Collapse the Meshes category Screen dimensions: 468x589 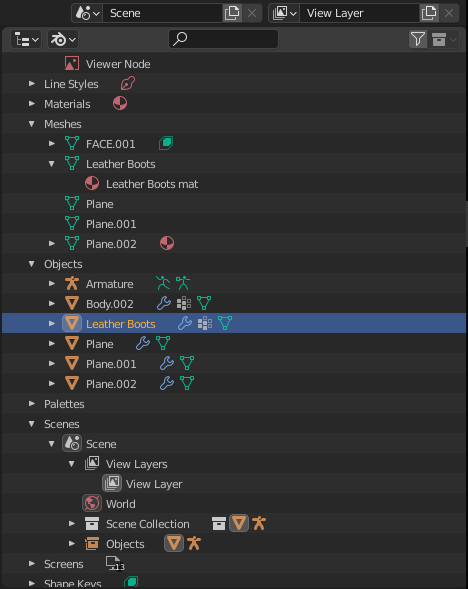[x=32, y=124]
